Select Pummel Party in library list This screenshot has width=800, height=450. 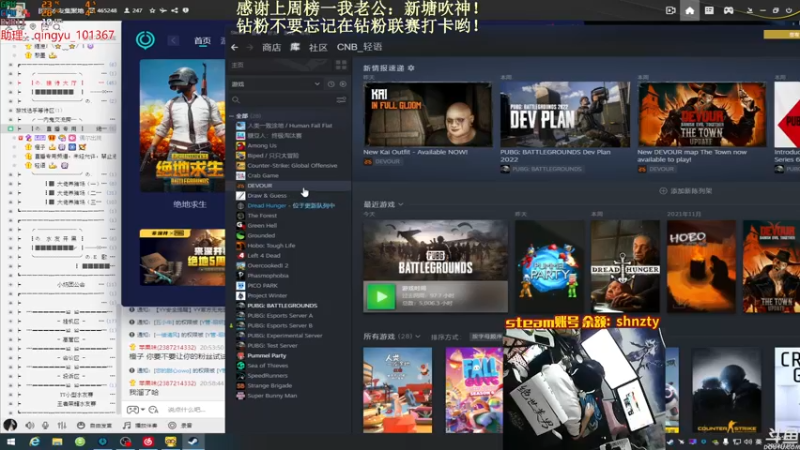tap(267, 356)
